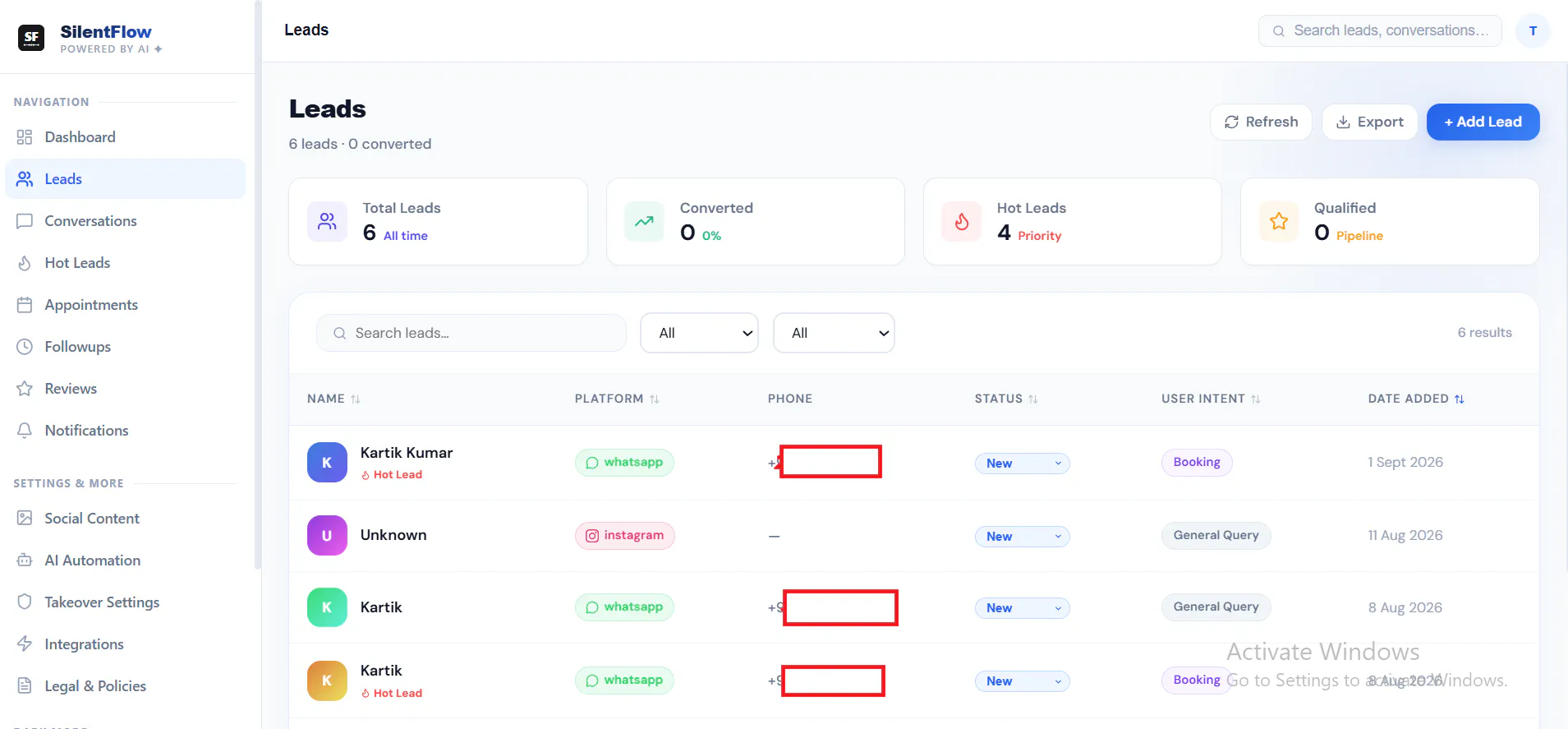Image resolution: width=1568 pixels, height=729 pixels.
Task: Open Conversations in the sidebar
Action: [126, 221]
